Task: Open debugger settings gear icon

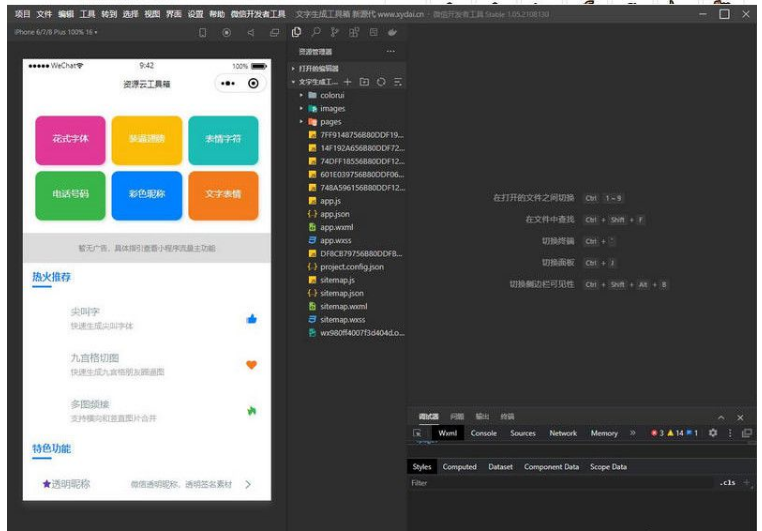Action: point(713,433)
